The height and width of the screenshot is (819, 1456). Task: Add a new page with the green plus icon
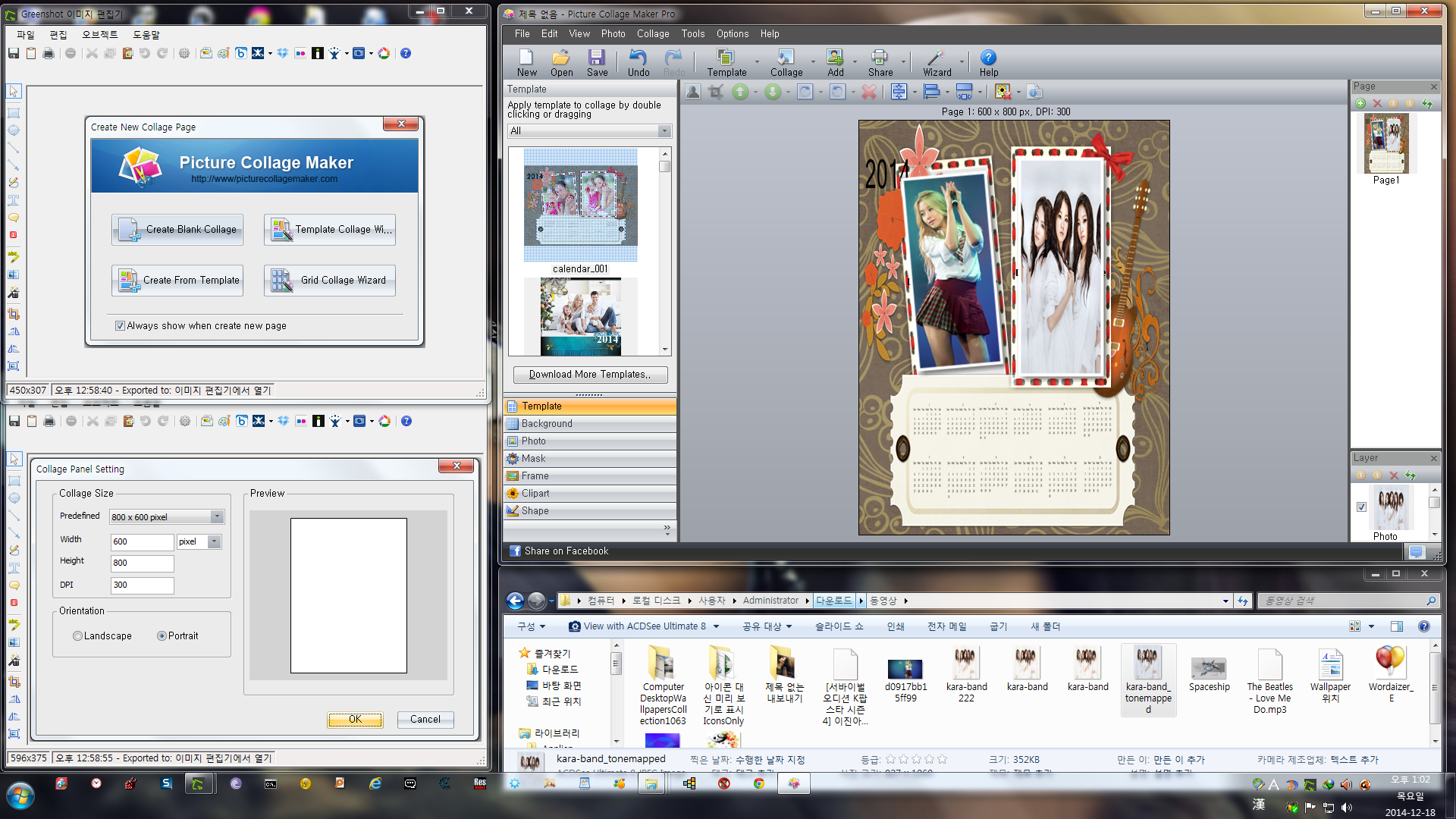[1360, 103]
